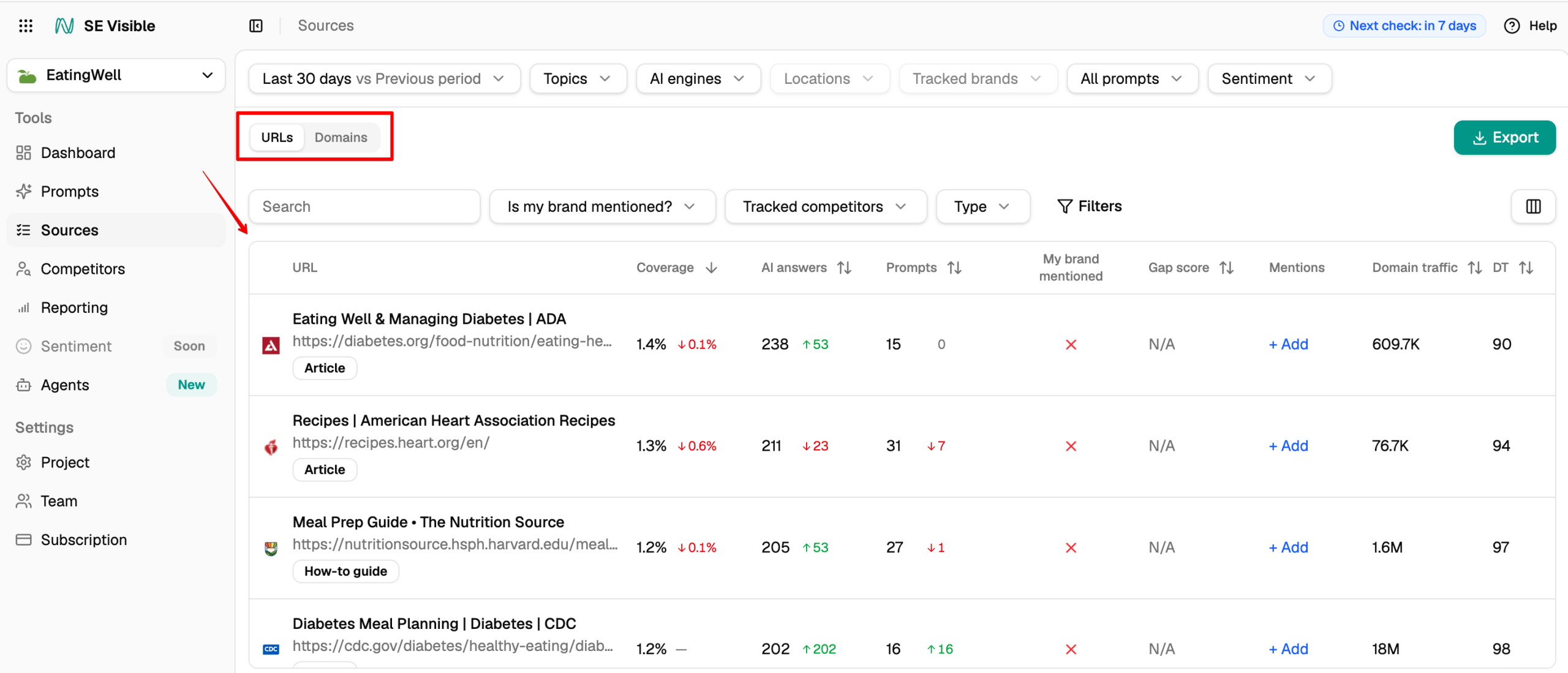Open Team settings in sidebar
Image resolution: width=1568 pixels, height=673 pixels.
116,501
